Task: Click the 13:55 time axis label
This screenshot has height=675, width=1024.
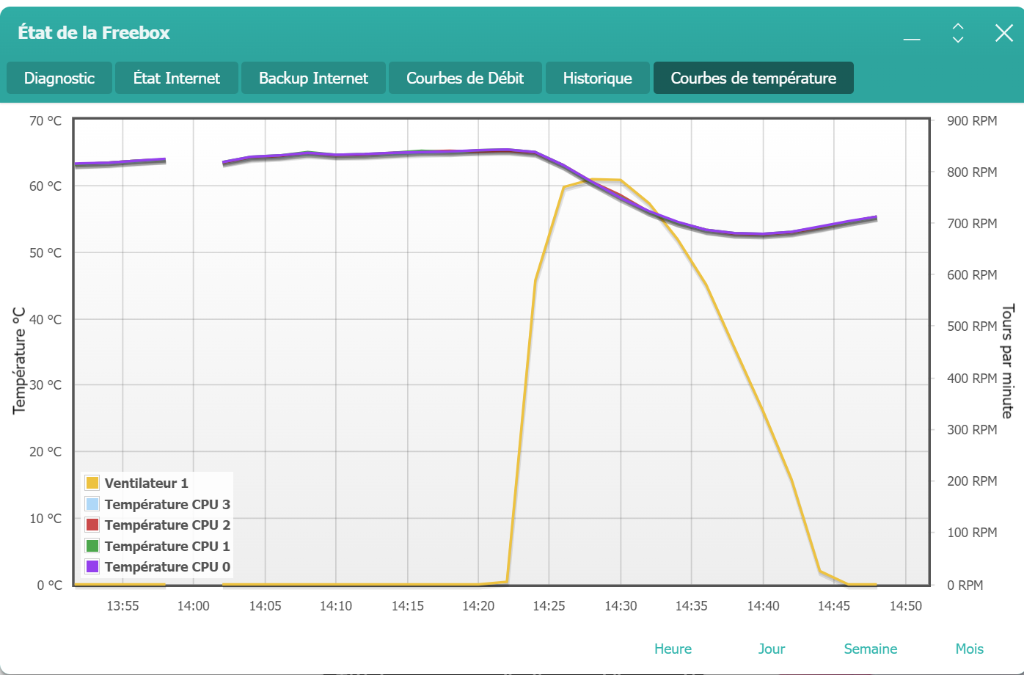Action: 123,606
